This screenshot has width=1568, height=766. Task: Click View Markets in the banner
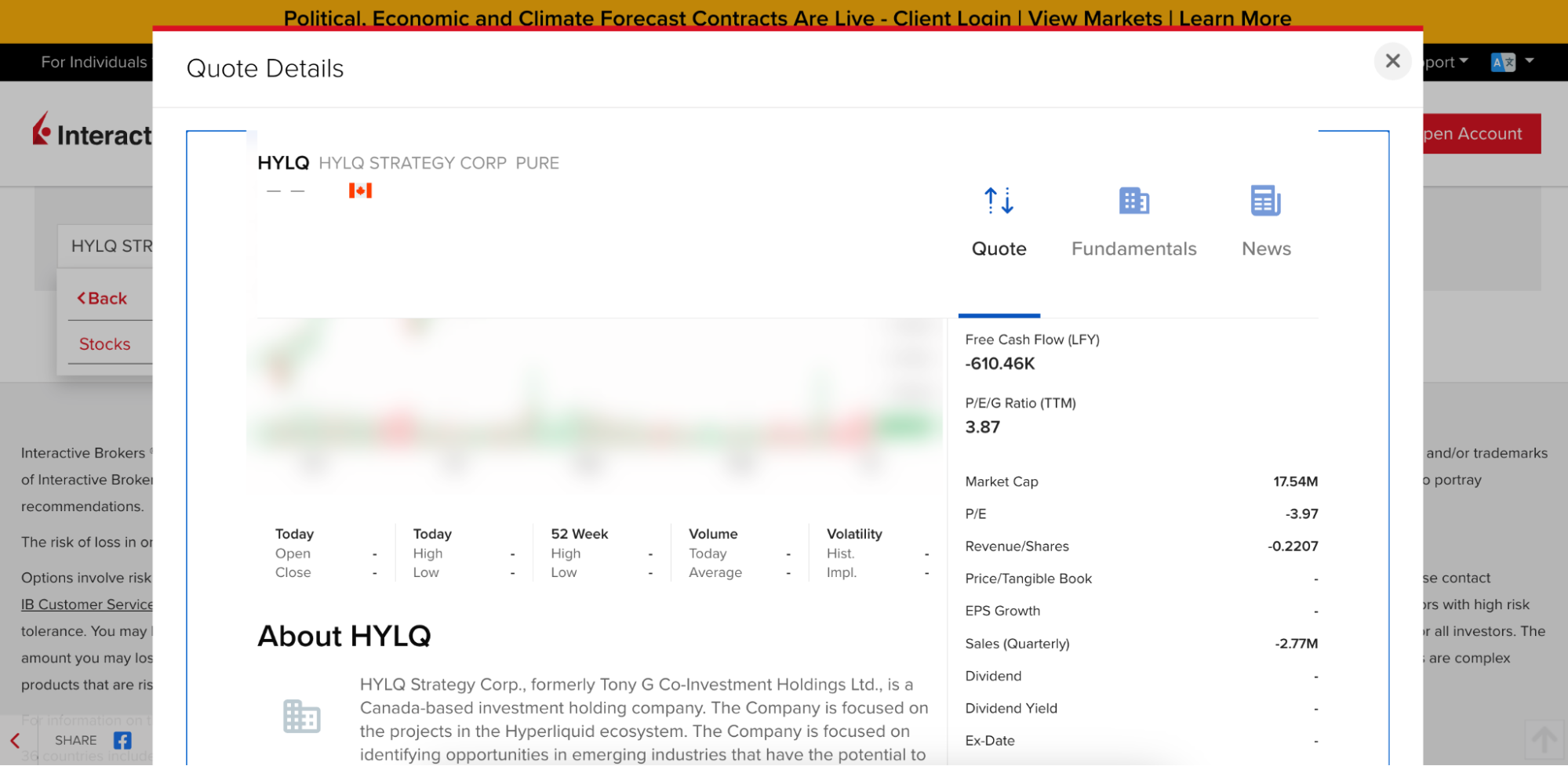click(1095, 18)
